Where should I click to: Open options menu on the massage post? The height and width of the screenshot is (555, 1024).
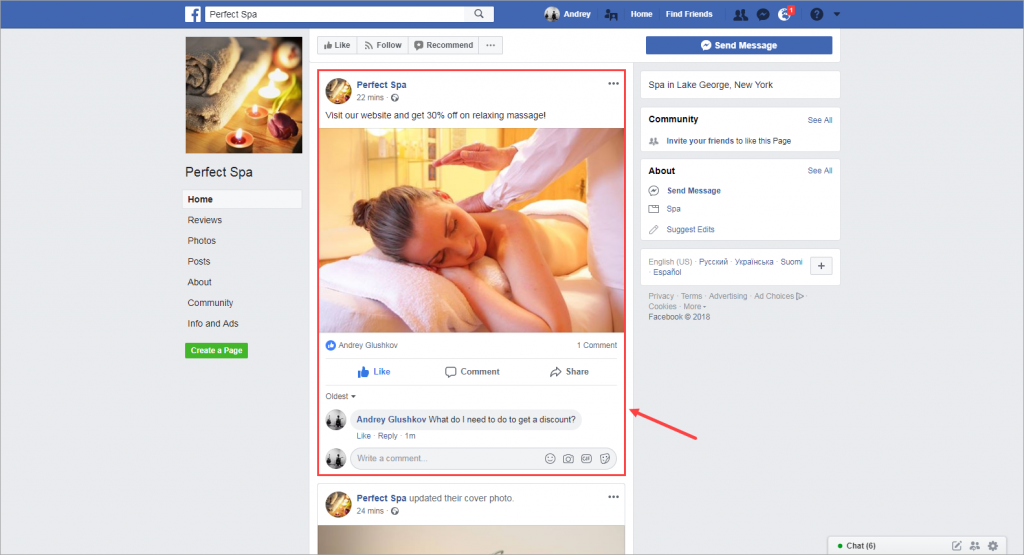pos(613,84)
